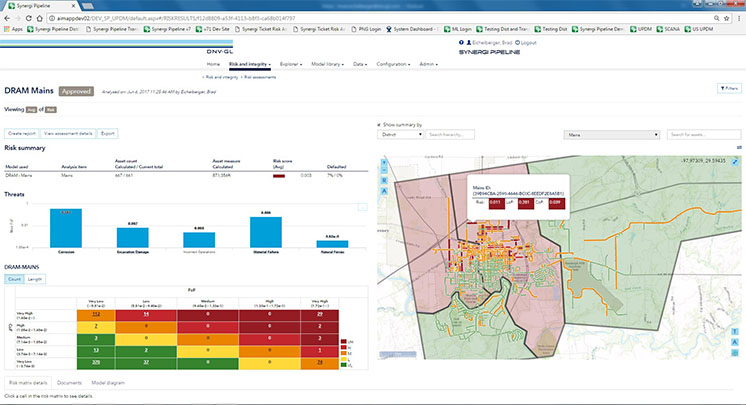Viewport: 746px width, 405px height.
Task: Click View assessment details button
Action: [69, 132]
